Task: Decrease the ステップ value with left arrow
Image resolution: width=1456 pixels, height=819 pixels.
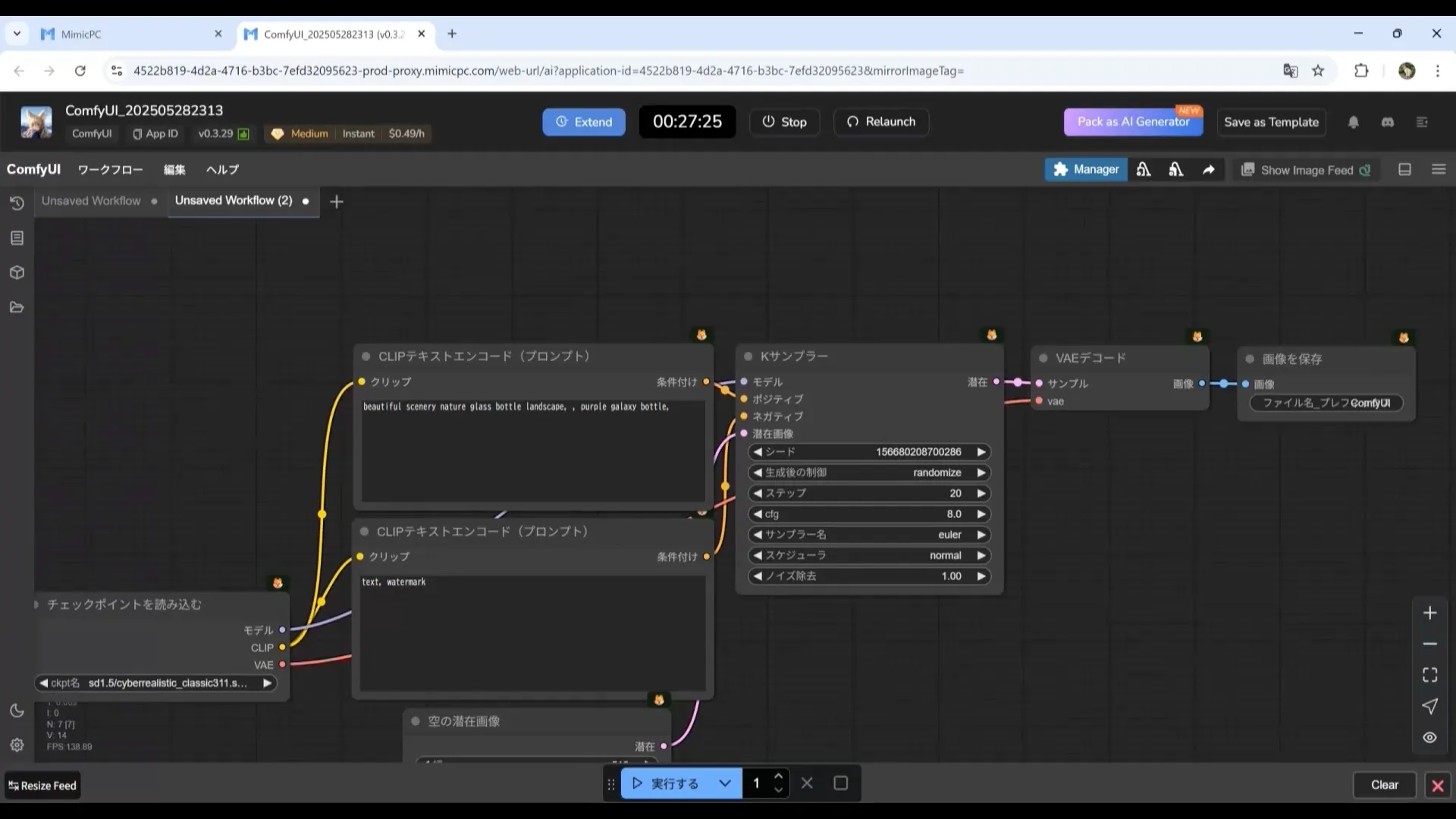Action: 758,493
